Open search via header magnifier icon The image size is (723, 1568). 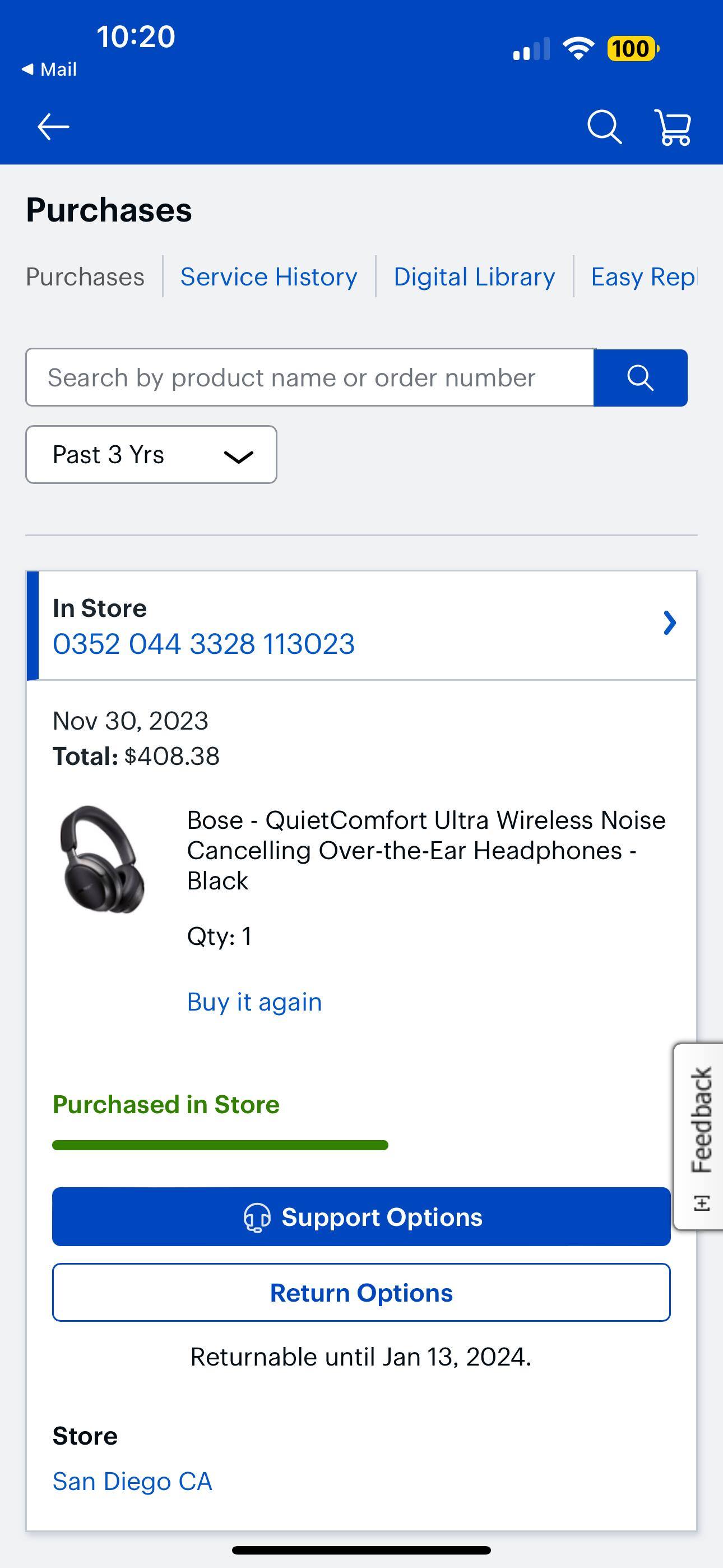pos(604,127)
